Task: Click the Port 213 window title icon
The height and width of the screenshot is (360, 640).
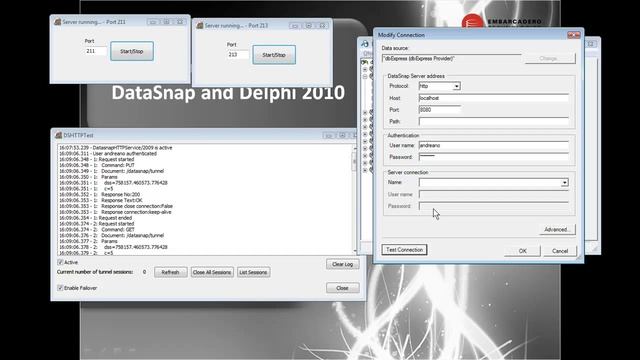Action: (200, 26)
